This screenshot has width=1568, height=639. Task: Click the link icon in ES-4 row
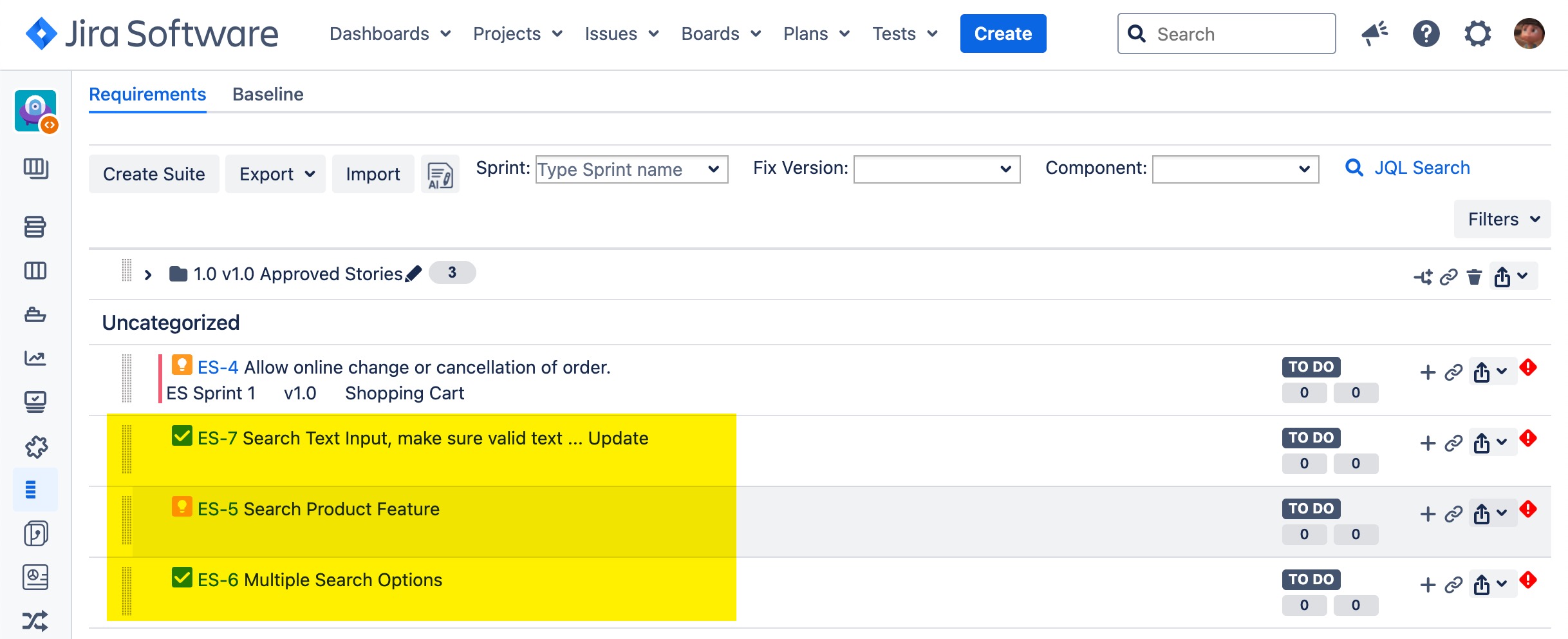(1453, 373)
